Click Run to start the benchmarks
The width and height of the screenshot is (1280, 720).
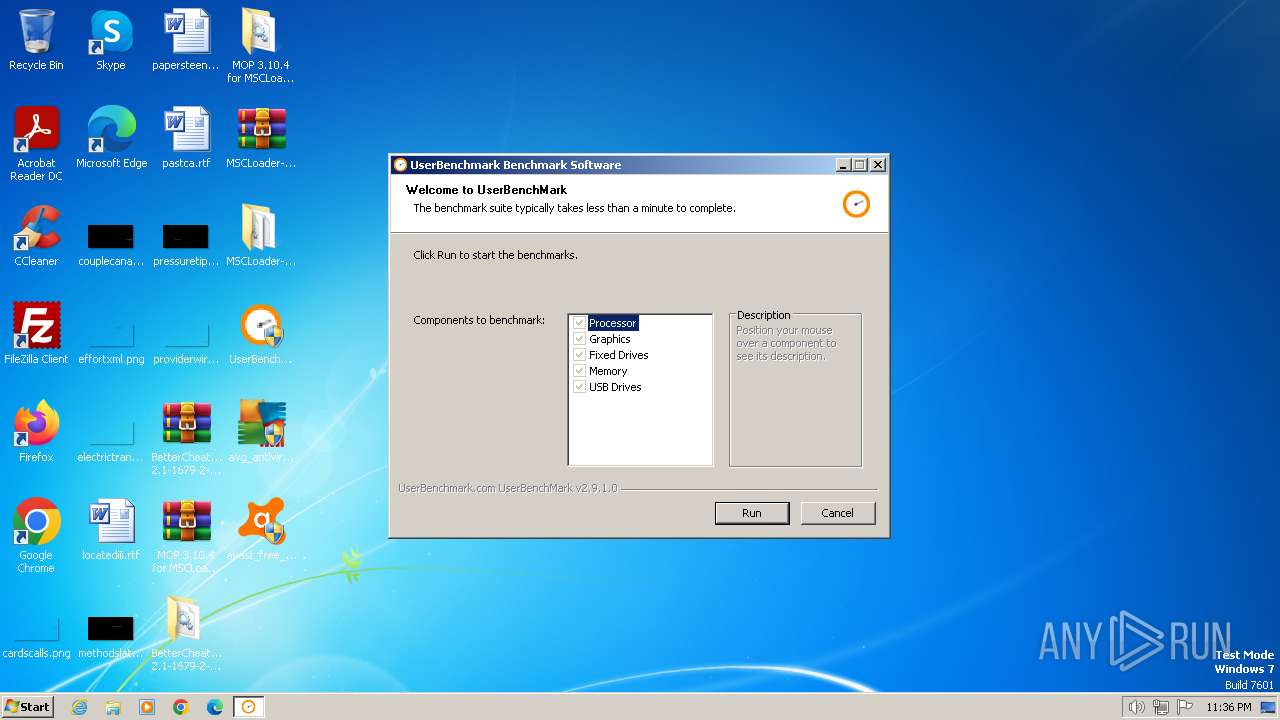pyautogui.click(x=752, y=513)
